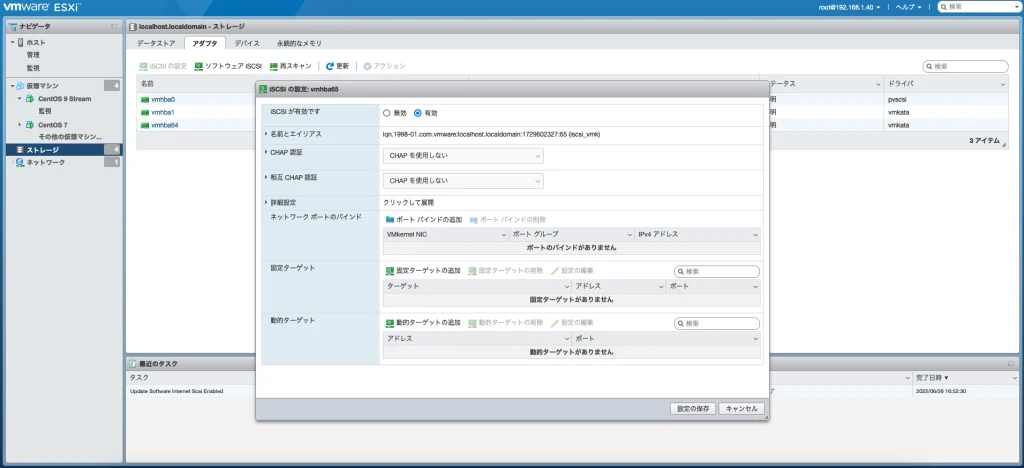Click the localhost.localdomain storage title icon
The height and width of the screenshot is (468, 1024).
tap(133, 26)
